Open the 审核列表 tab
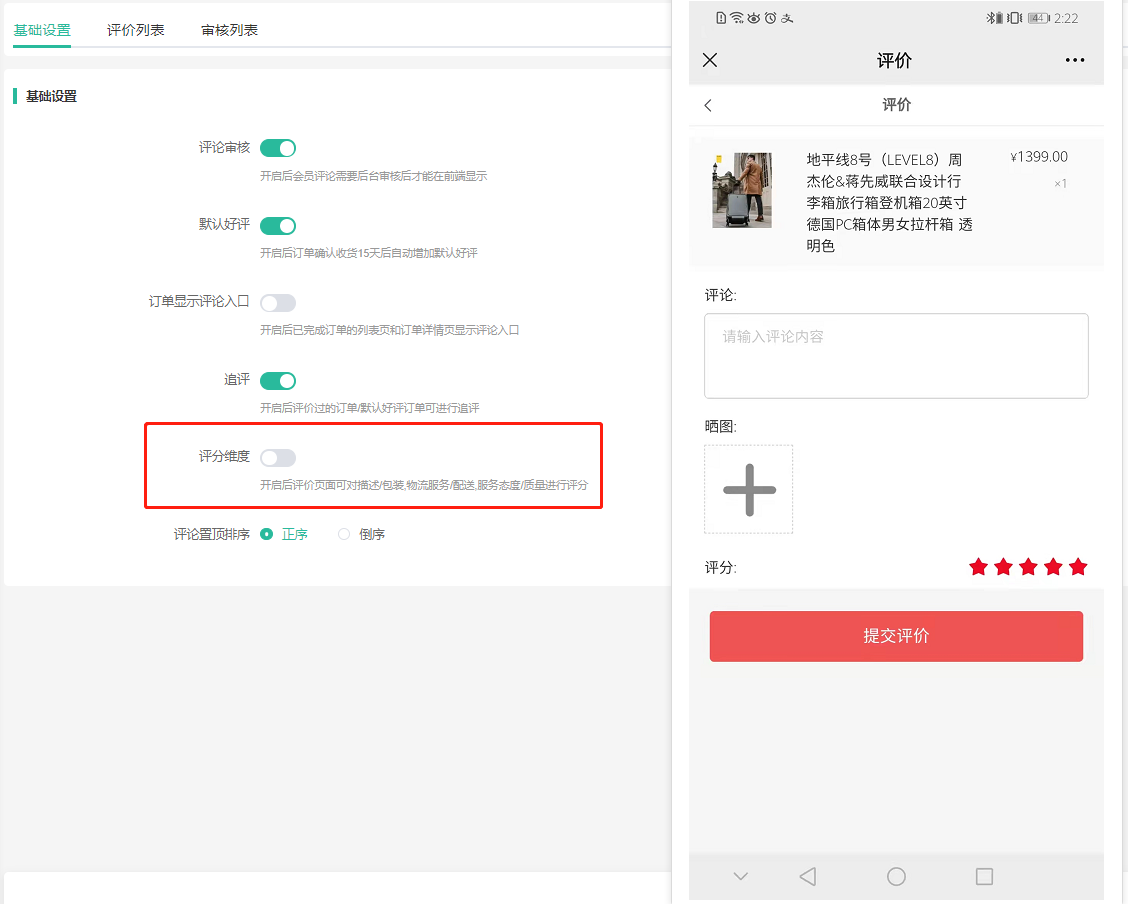 click(x=229, y=30)
